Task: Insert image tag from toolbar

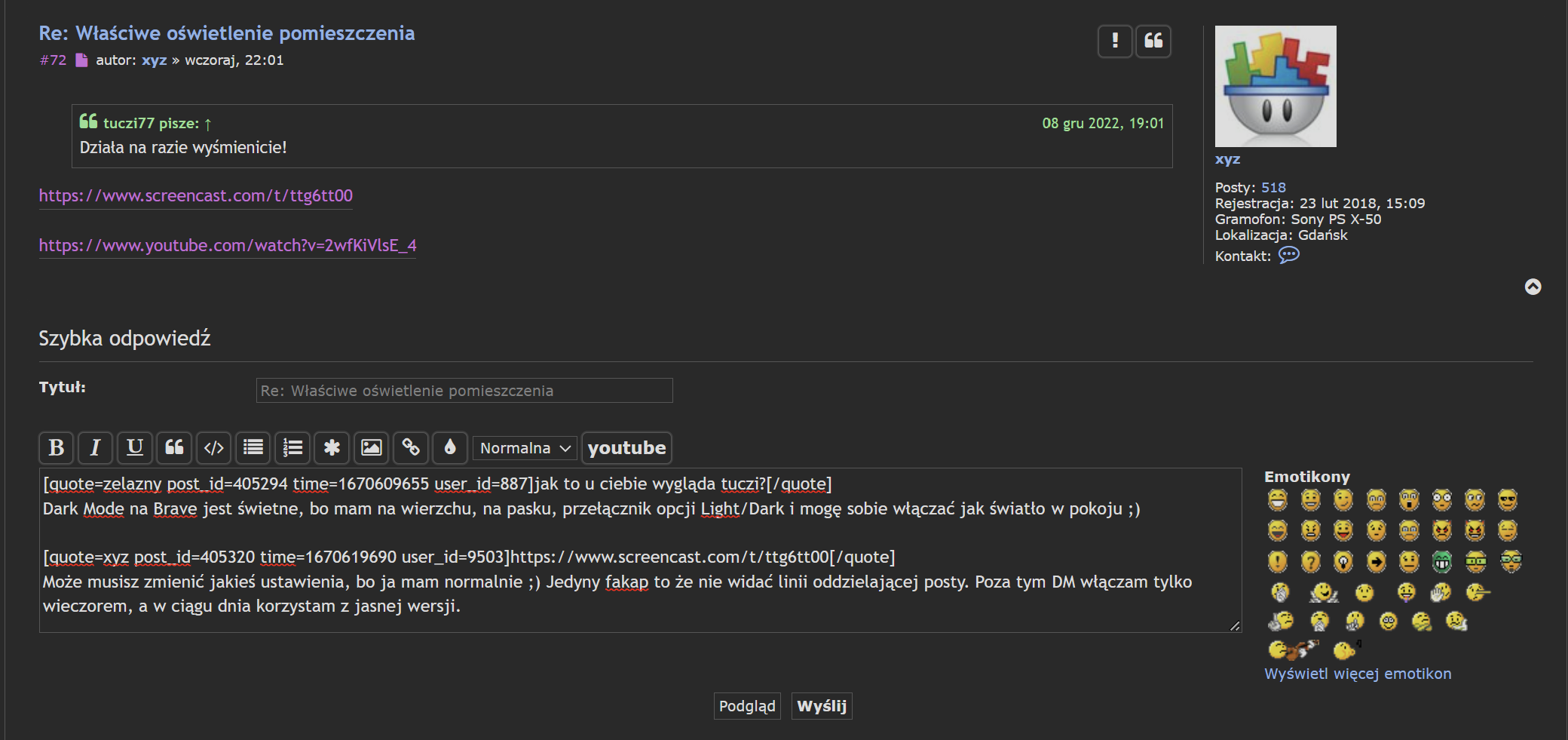Action: (371, 448)
